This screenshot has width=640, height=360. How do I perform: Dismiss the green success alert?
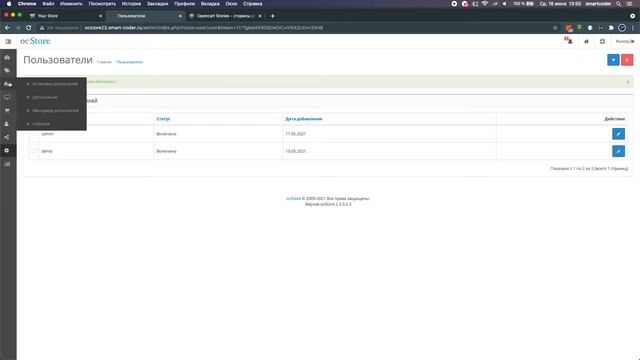pos(628,82)
